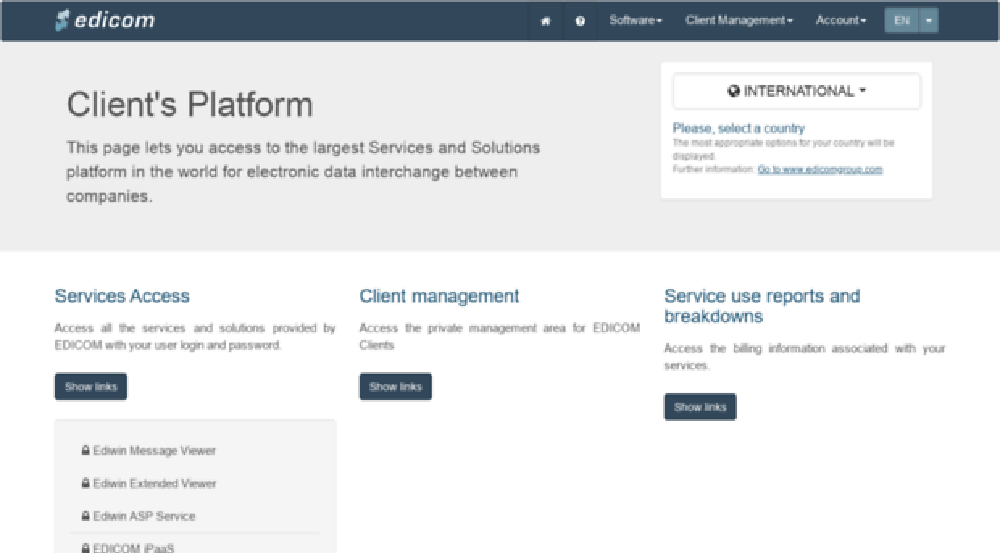
Task: Click lock icon beside Ediwin ASP Service
Action: click(86, 517)
